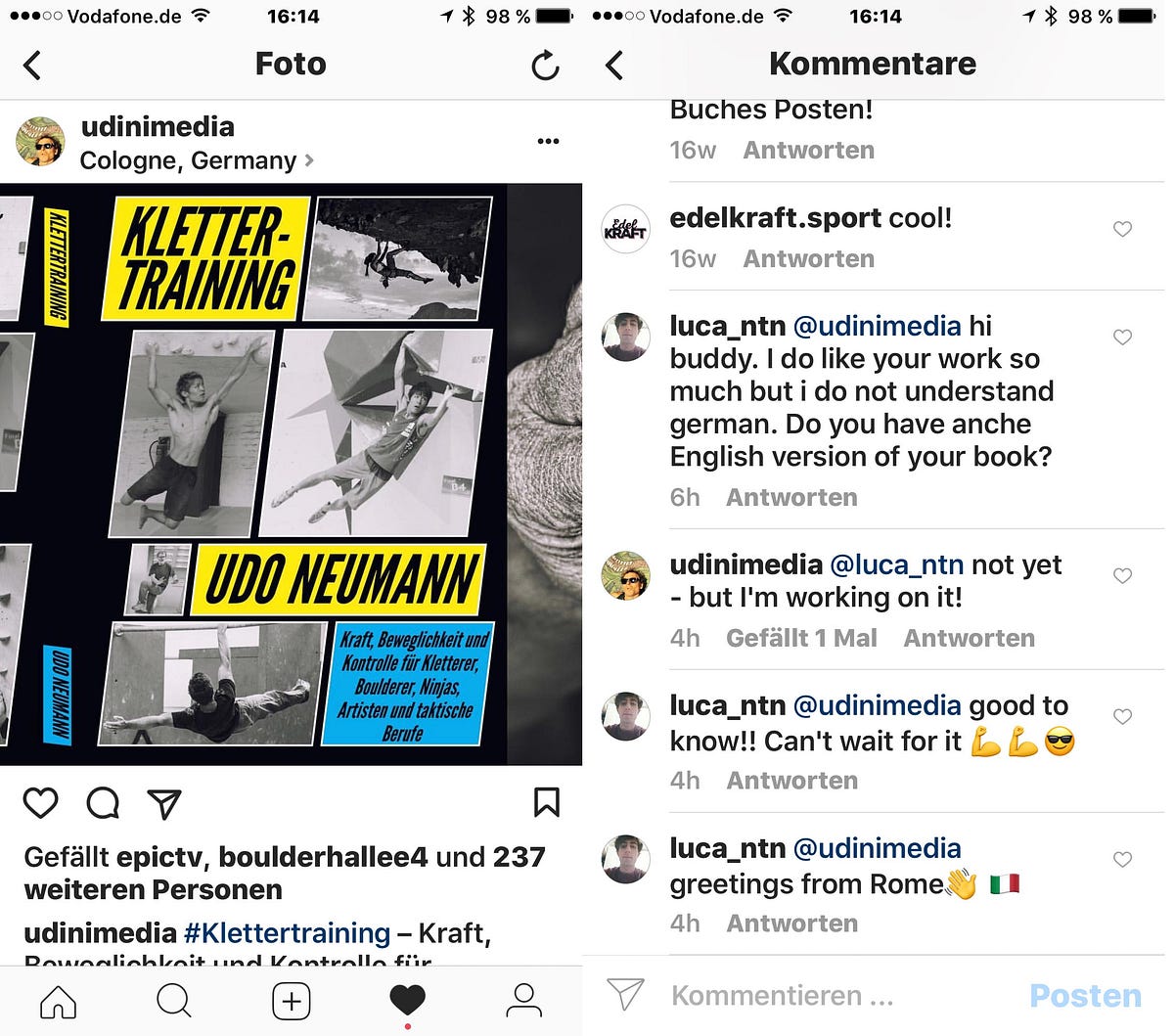The image size is (1174, 1036).
Task: Open the three-dot options menu for the post
Action: click(x=548, y=142)
